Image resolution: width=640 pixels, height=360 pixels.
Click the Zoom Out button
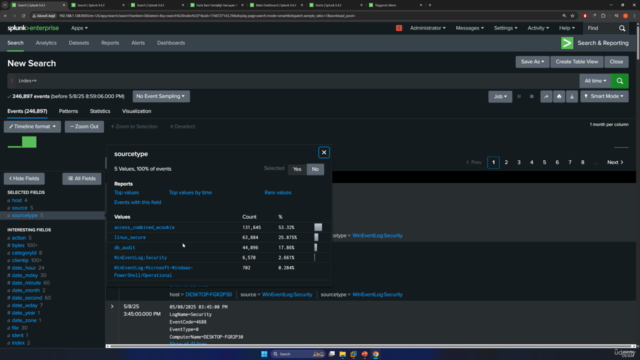pyautogui.click(x=84, y=127)
